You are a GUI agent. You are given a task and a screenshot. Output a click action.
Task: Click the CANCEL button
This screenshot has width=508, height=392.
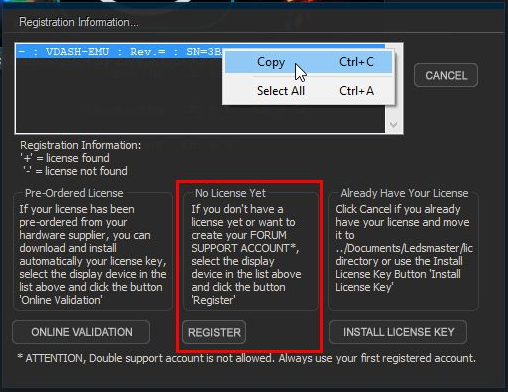point(446,75)
